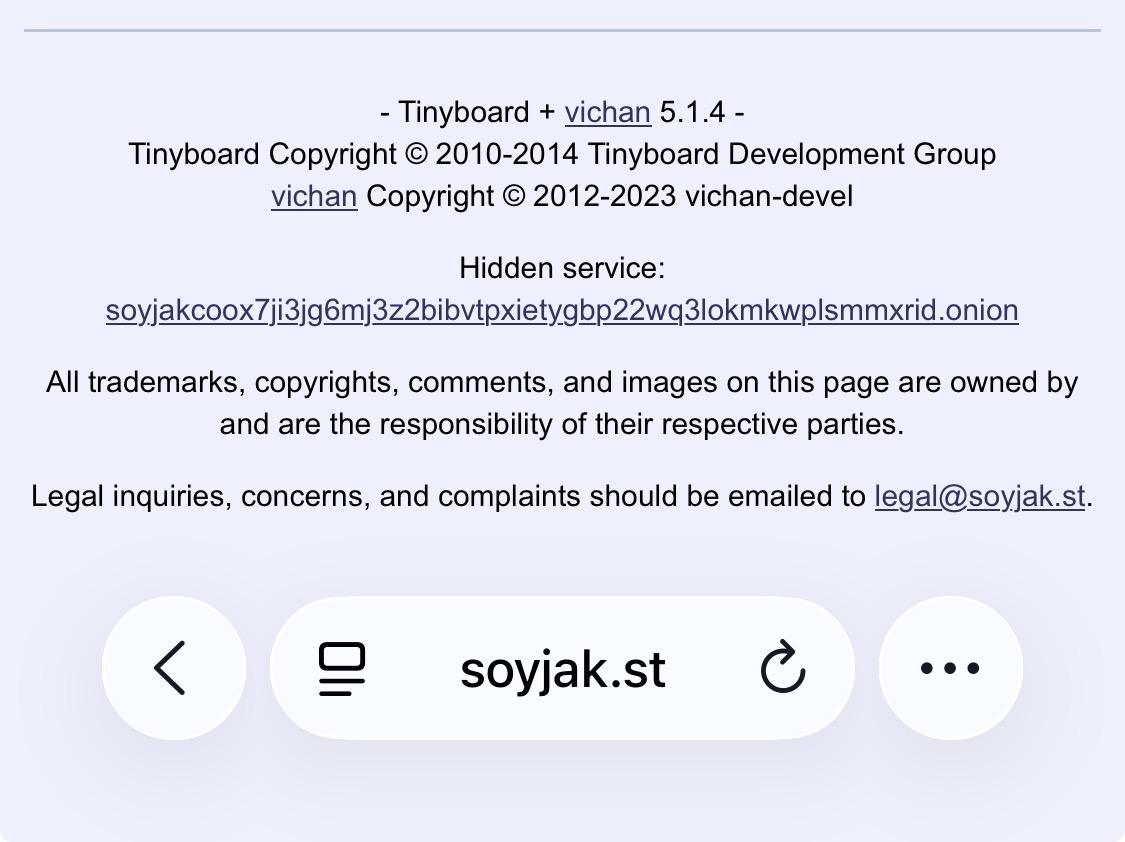This screenshot has width=1125, height=842.
Task: Open the vichan link in the version line
Action: click(608, 112)
